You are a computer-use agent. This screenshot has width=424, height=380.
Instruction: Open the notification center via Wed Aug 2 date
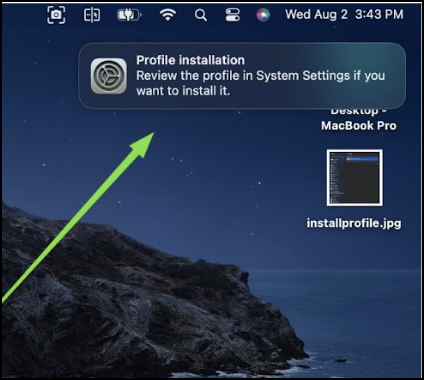(x=316, y=14)
